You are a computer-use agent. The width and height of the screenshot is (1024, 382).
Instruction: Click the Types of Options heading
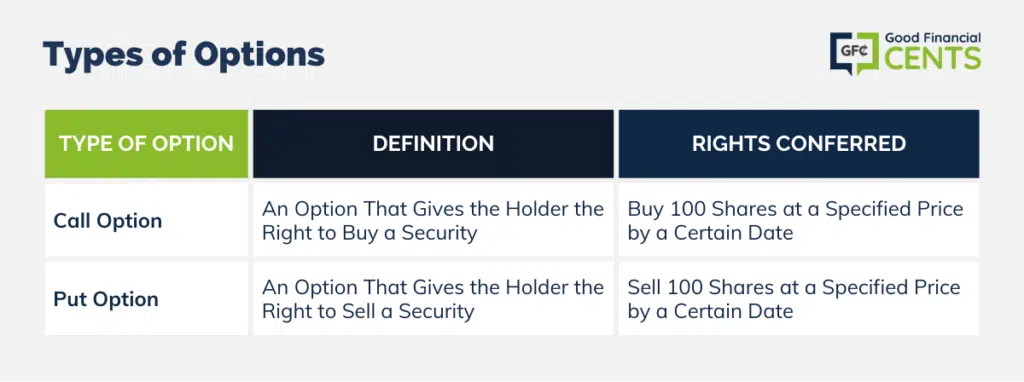184,56
